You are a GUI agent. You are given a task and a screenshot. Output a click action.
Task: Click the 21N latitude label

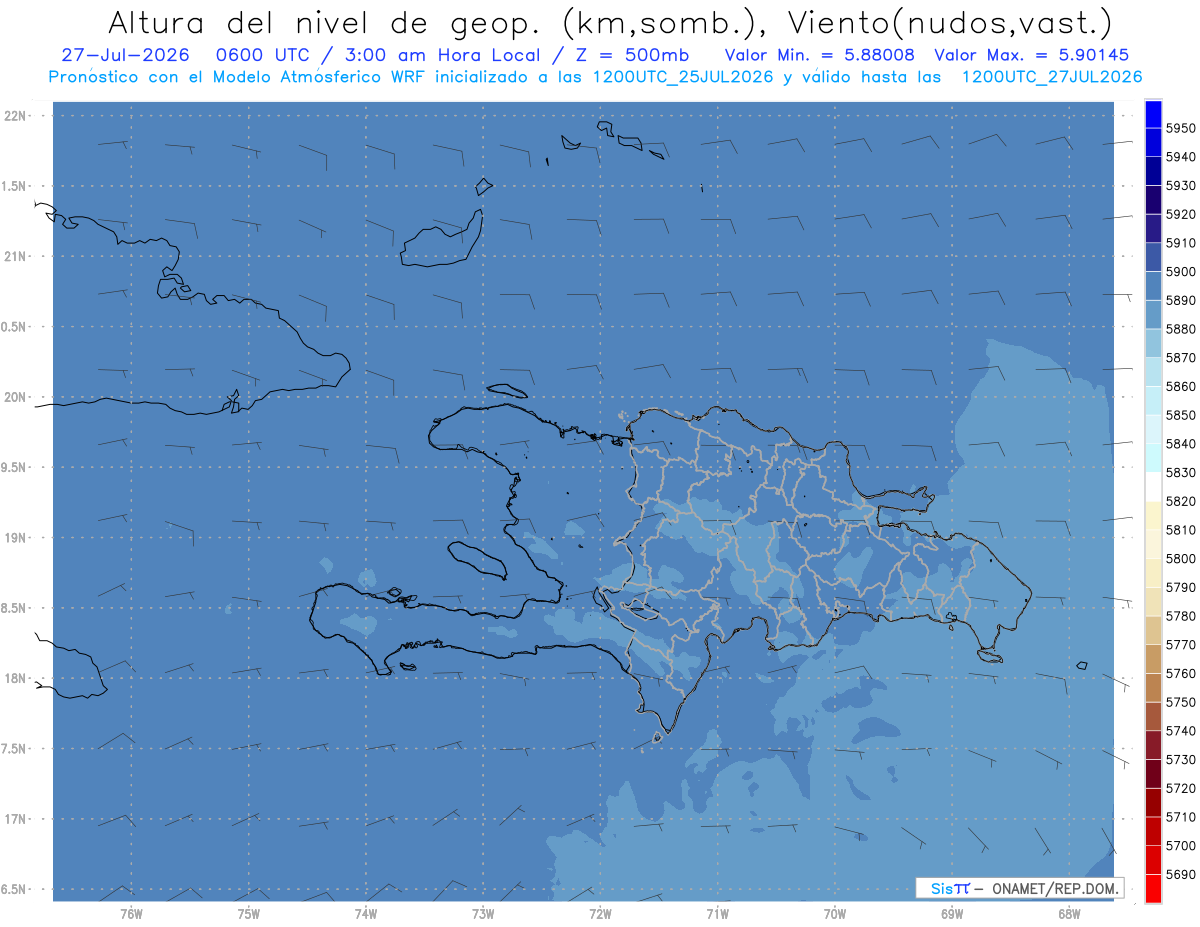click(x=14, y=257)
